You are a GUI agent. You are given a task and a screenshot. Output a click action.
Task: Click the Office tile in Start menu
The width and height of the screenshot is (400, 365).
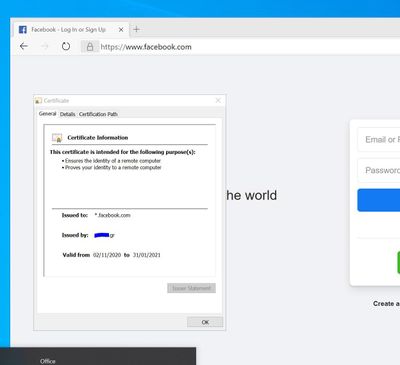48,361
